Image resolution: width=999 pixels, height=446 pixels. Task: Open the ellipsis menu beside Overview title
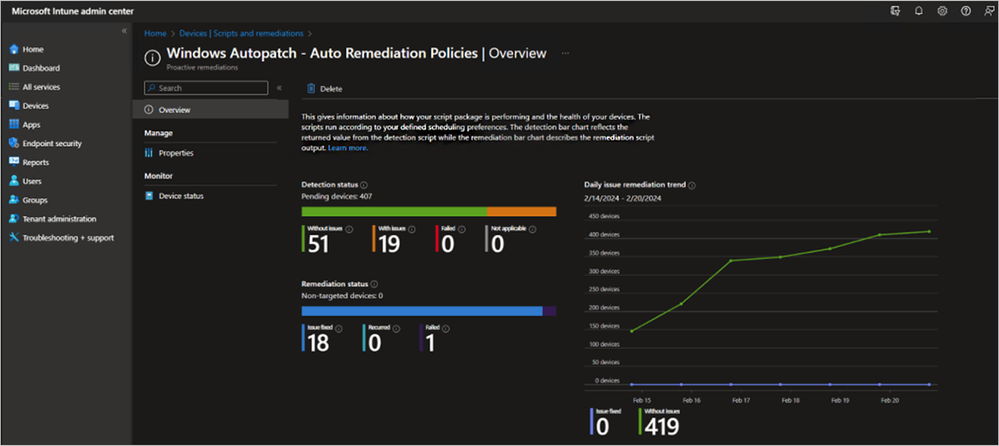tap(566, 53)
